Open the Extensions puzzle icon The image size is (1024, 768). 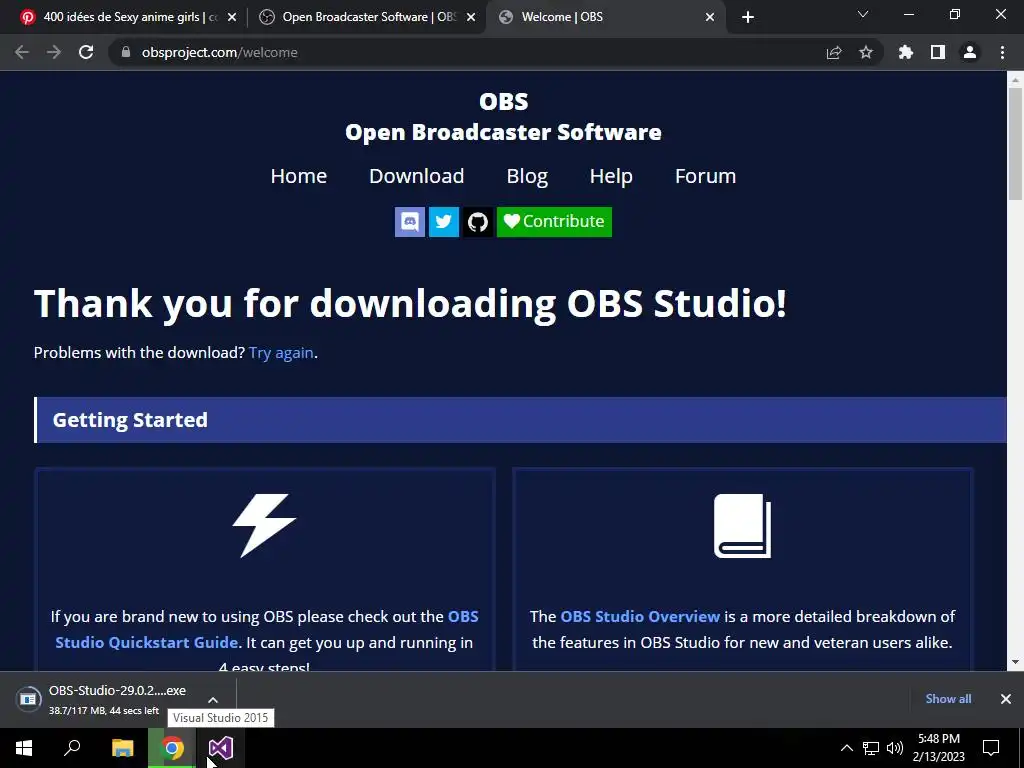tap(906, 52)
